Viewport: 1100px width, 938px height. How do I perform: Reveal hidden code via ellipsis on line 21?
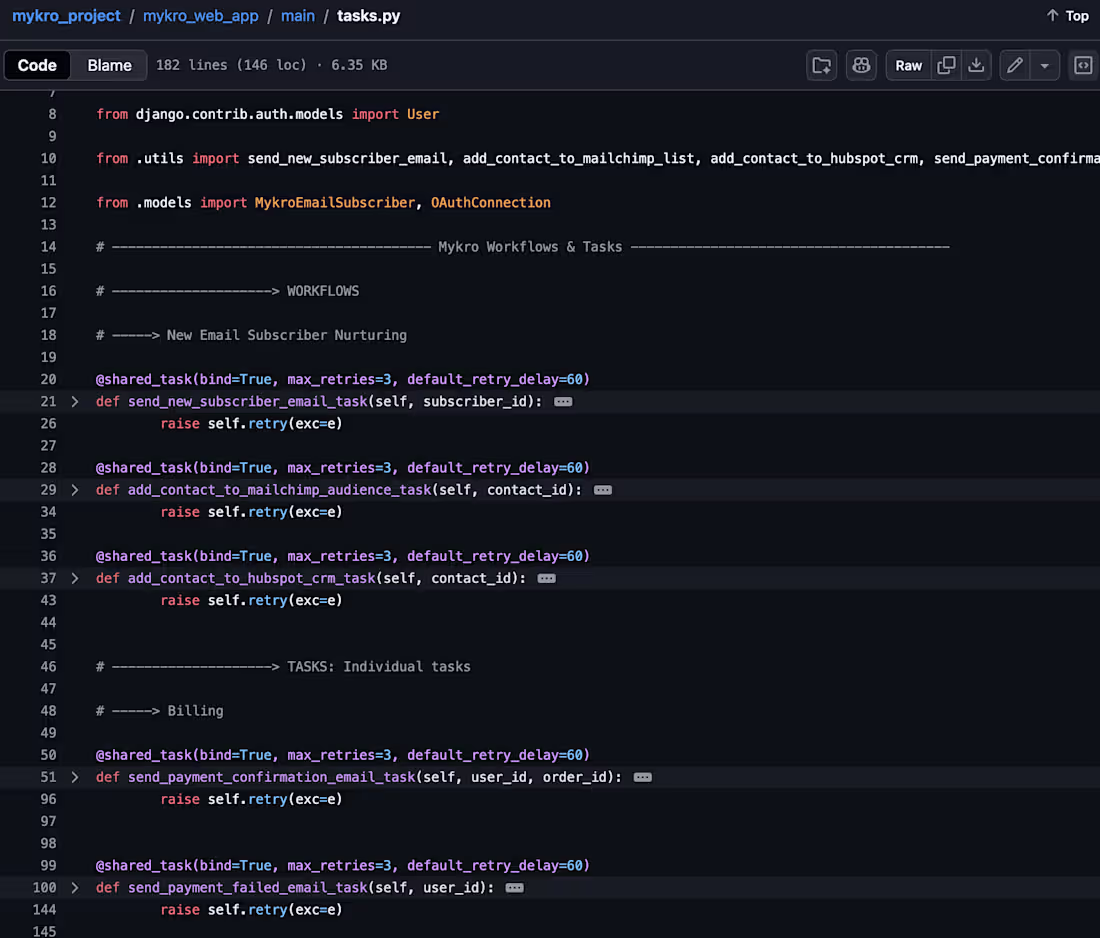[562, 401]
